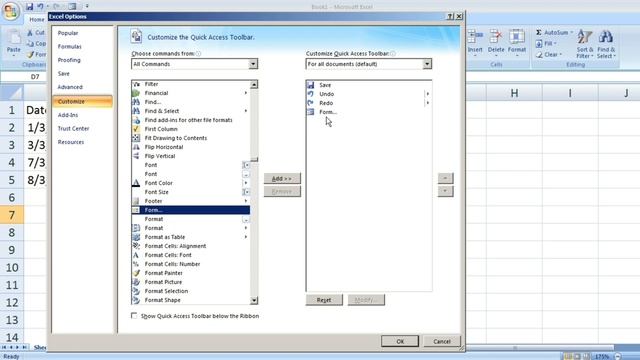640x360 pixels.
Task: Expand Redo item arrow in toolbar list
Action: click(427, 103)
